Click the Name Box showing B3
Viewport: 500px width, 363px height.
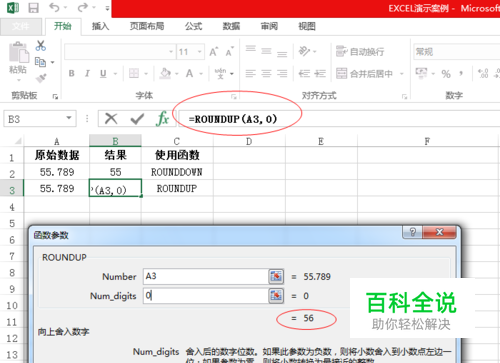(40, 119)
